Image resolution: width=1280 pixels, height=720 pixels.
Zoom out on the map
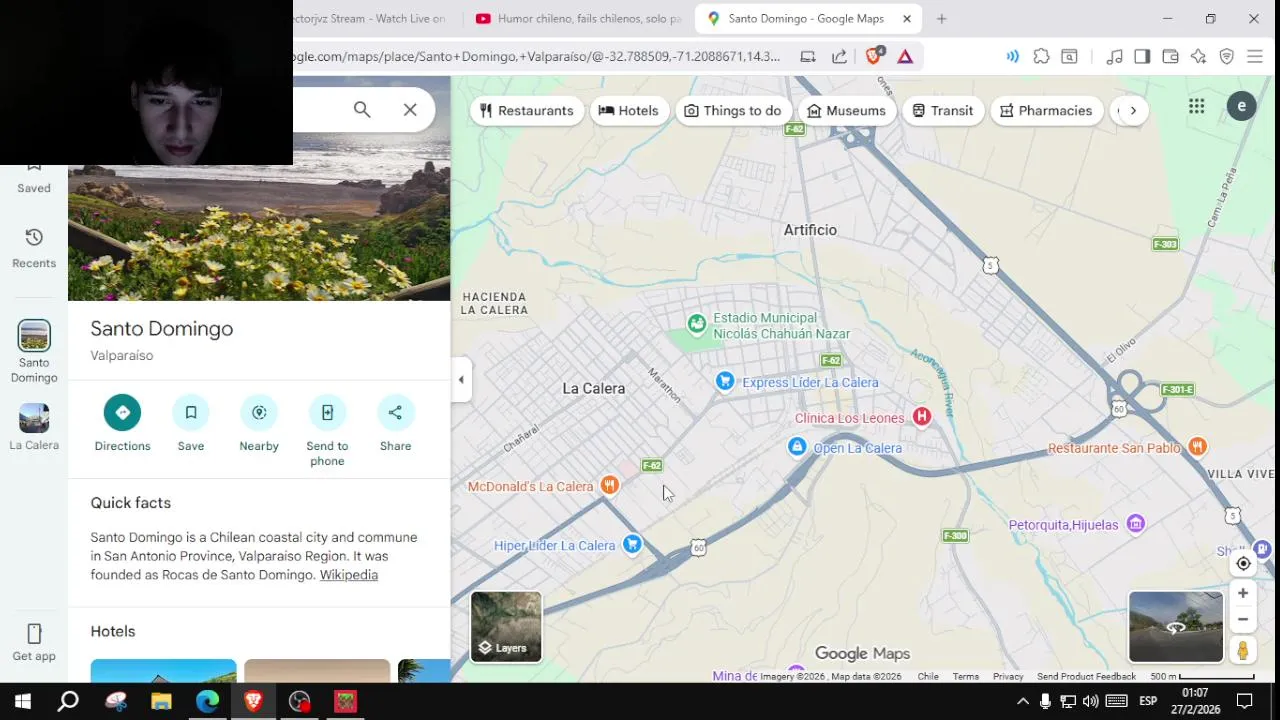click(1243, 619)
